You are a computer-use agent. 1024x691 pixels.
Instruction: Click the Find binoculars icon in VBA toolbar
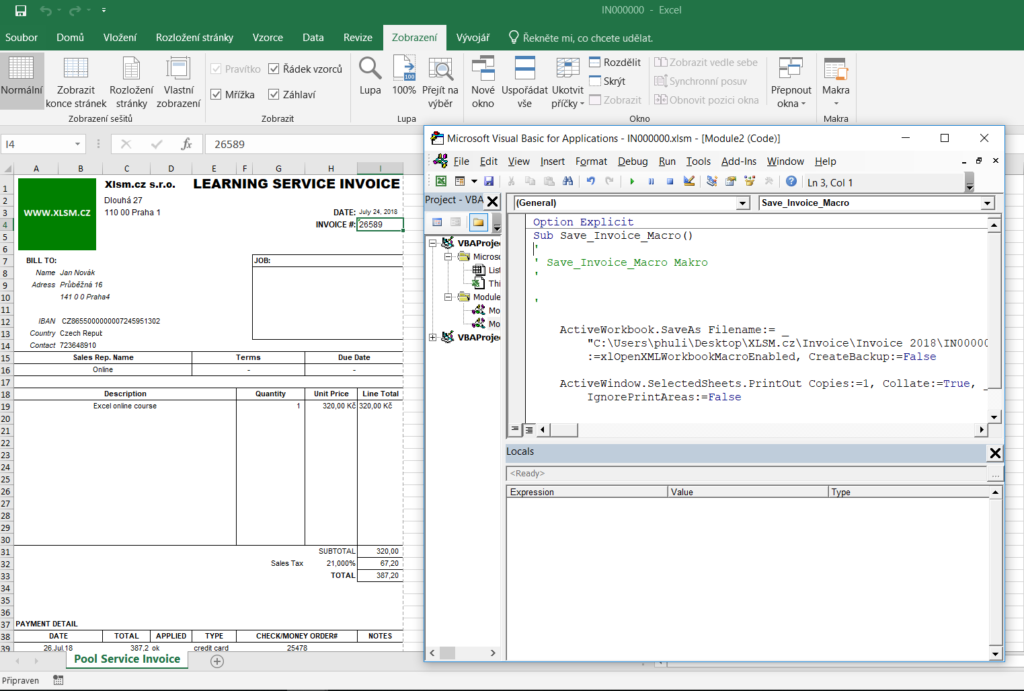(x=567, y=182)
